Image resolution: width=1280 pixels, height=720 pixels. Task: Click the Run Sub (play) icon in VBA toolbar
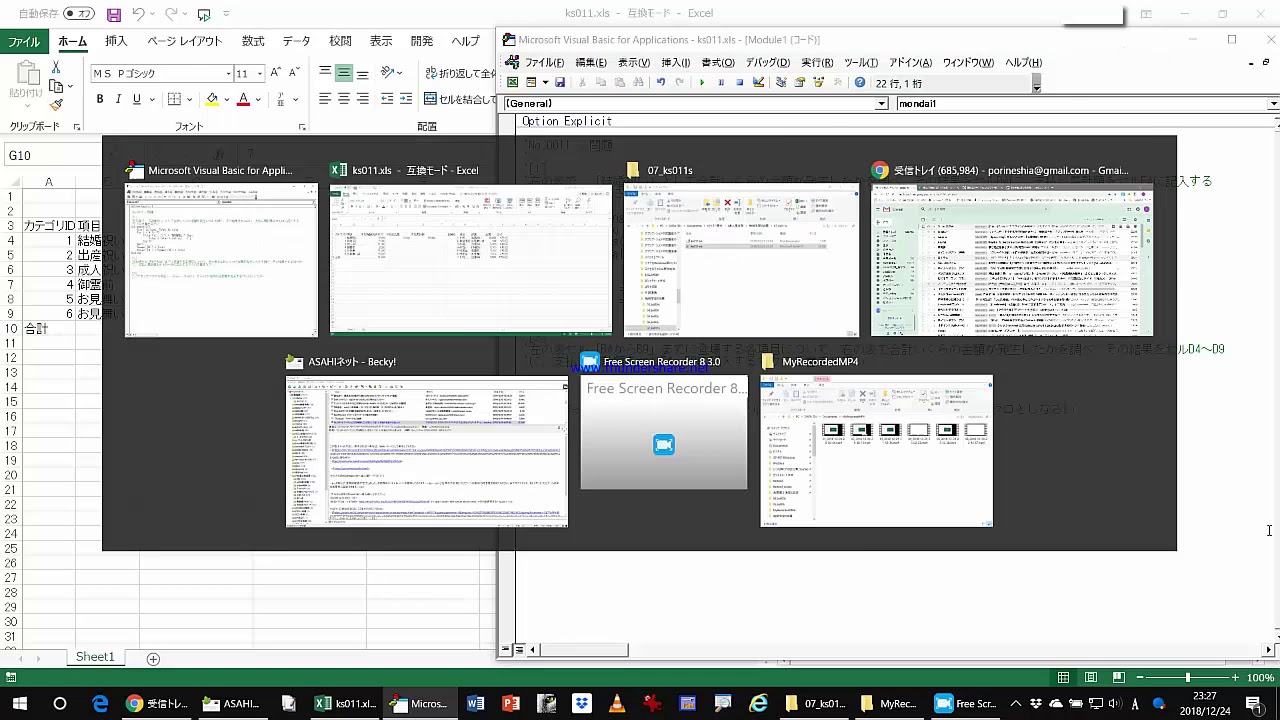point(702,83)
